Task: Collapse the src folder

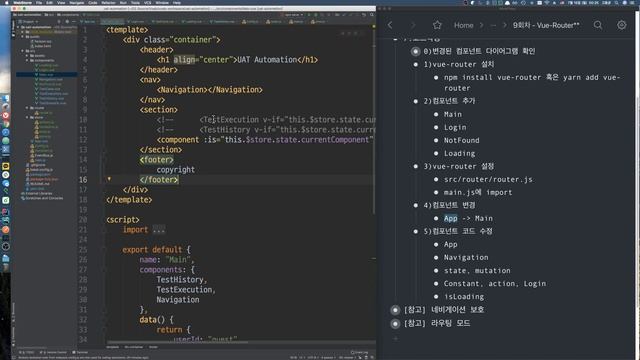Action: (22, 51)
